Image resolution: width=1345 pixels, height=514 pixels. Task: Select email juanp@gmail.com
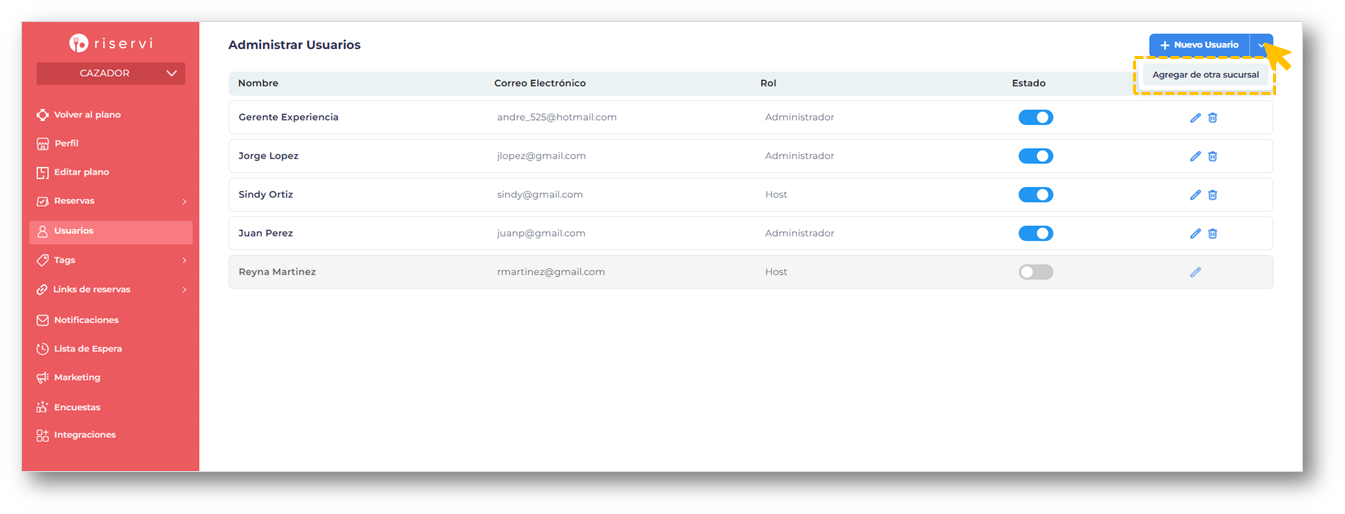tap(541, 233)
